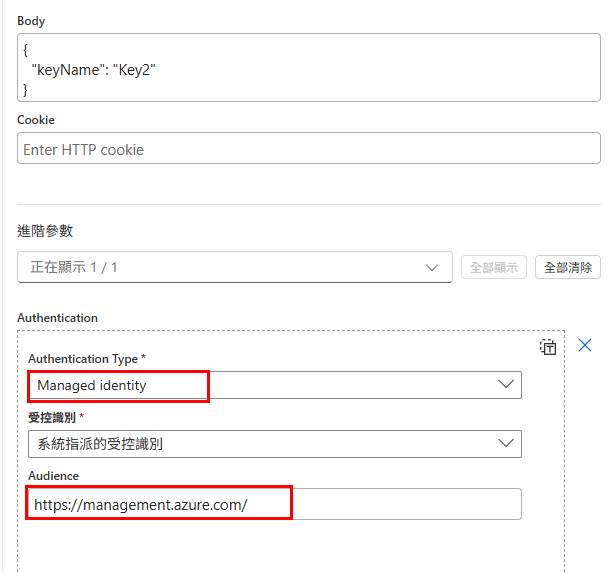The width and height of the screenshot is (615, 573).
Task: Click the 受控識別 field label
Action: 52,418
